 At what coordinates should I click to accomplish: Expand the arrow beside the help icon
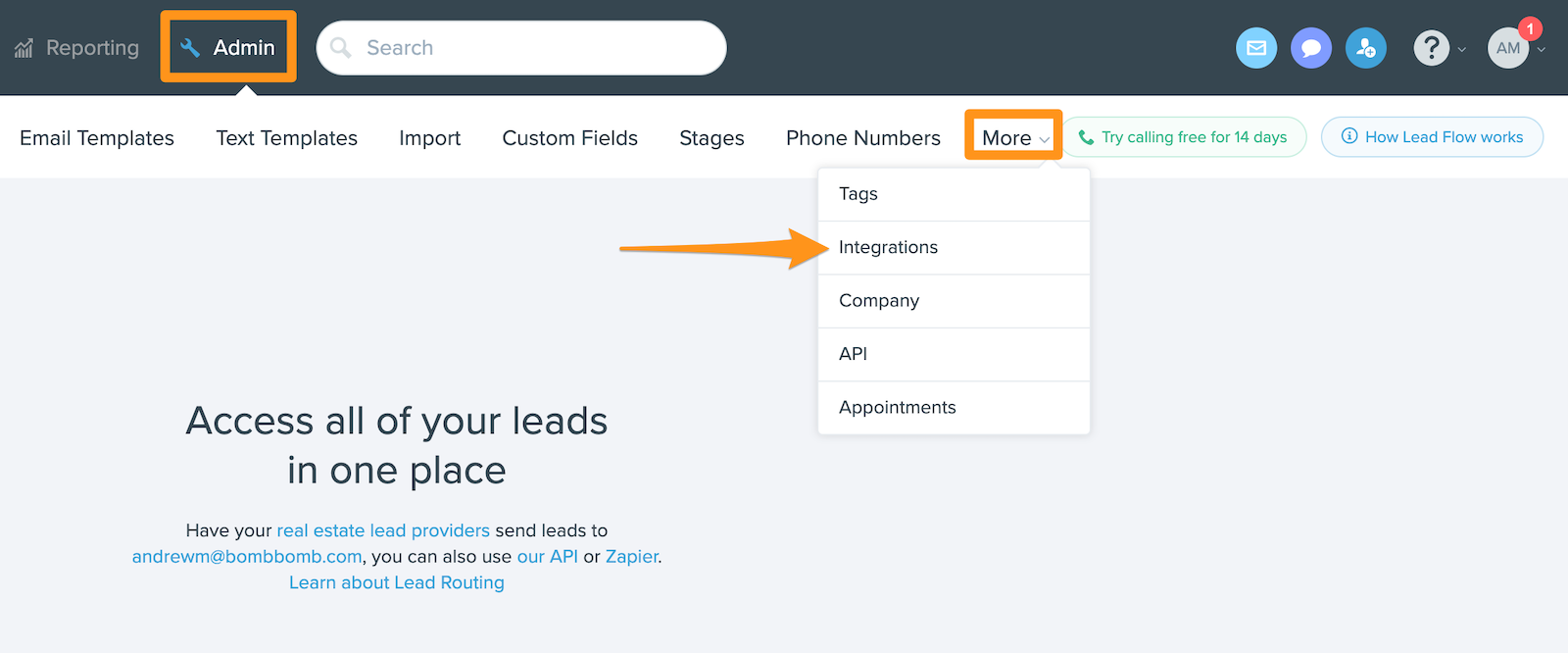pos(1462,50)
